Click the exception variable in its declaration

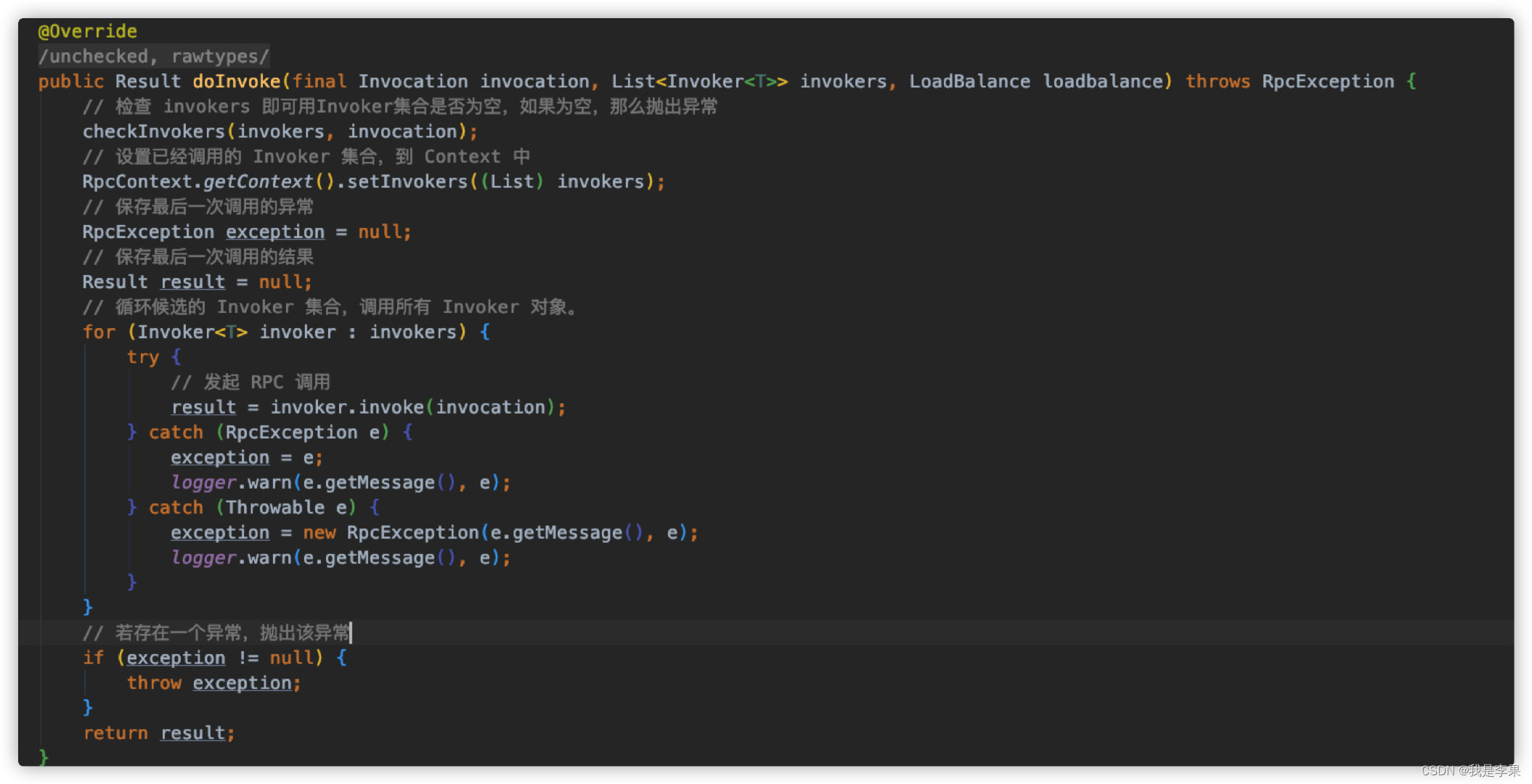point(275,232)
